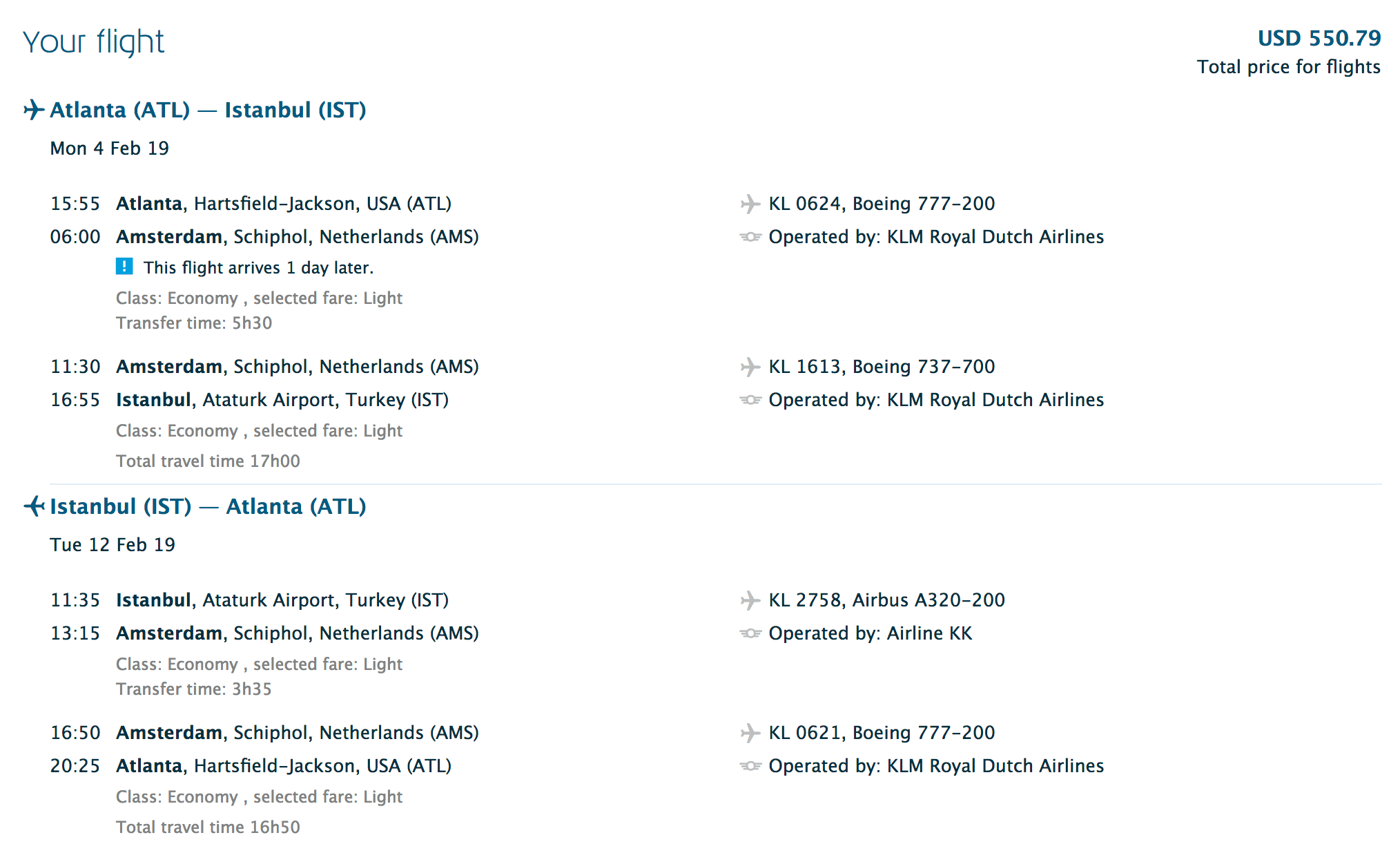Viewport: 1400px width, 862px height.
Task: Select the Atlanta (ATL) — Istanbul (IST) heading
Action: coord(208,110)
